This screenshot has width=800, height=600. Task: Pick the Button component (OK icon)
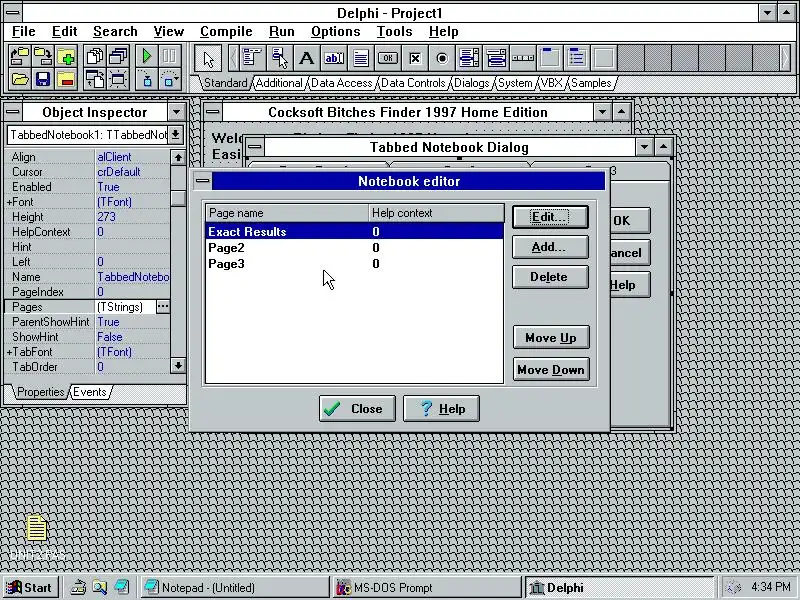[x=388, y=58]
